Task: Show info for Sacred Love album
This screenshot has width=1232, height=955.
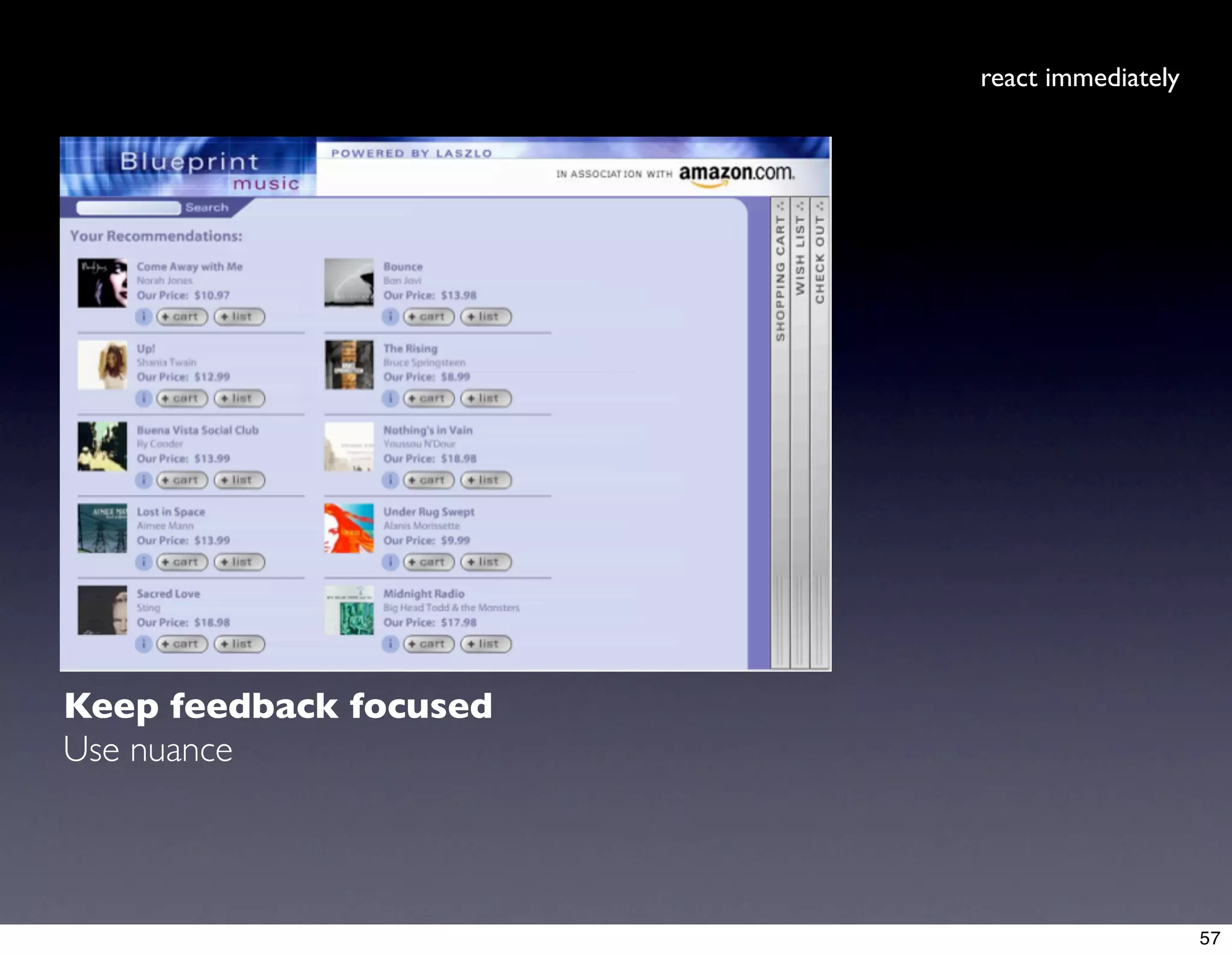Action: coord(143,644)
